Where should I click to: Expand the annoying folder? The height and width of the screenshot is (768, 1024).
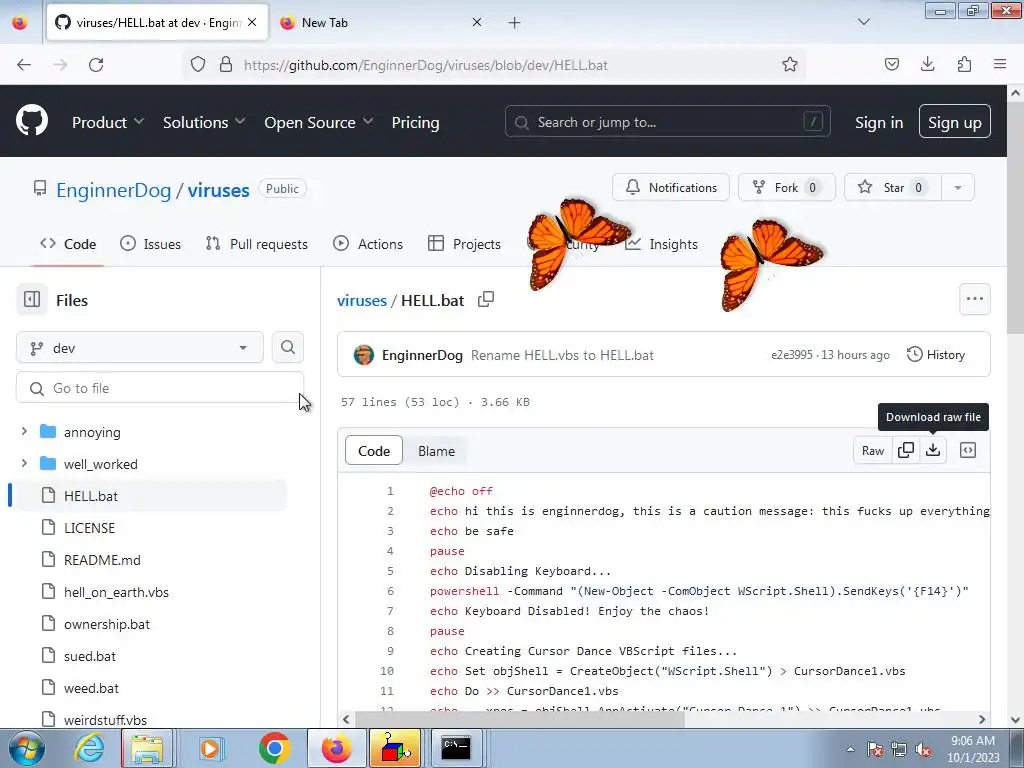click(x=24, y=432)
